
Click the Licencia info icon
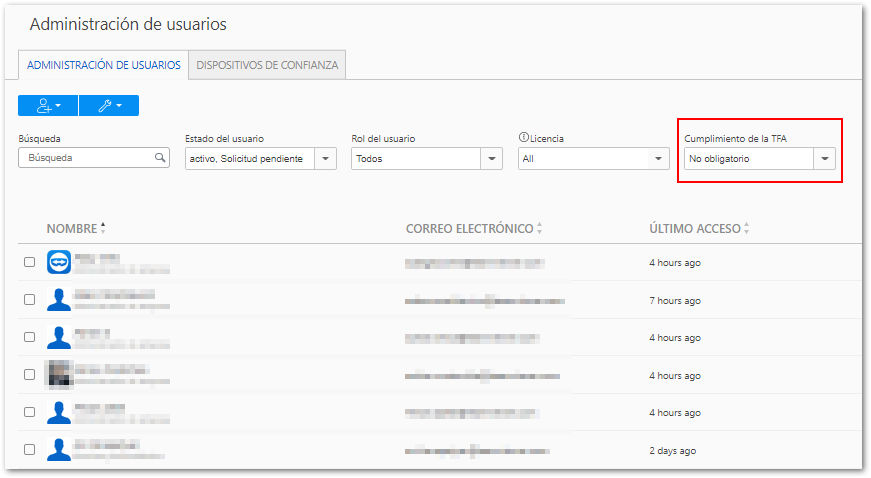pyautogui.click(x=523, y=137)
